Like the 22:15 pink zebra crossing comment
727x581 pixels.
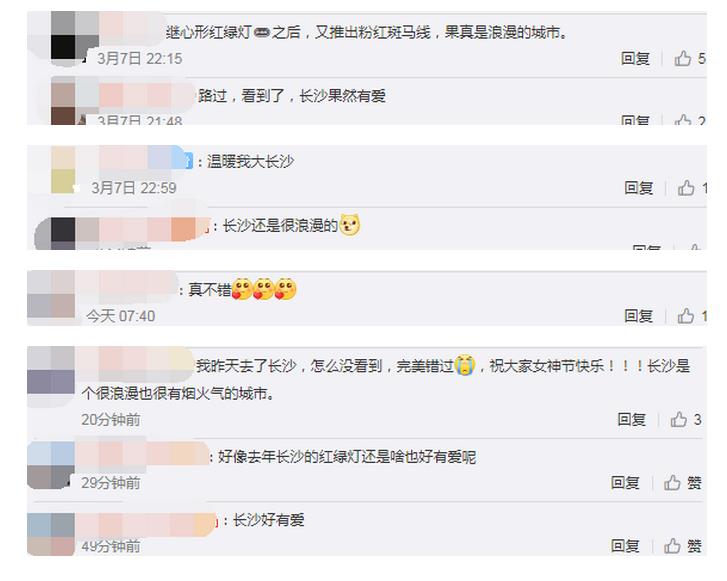689,58
